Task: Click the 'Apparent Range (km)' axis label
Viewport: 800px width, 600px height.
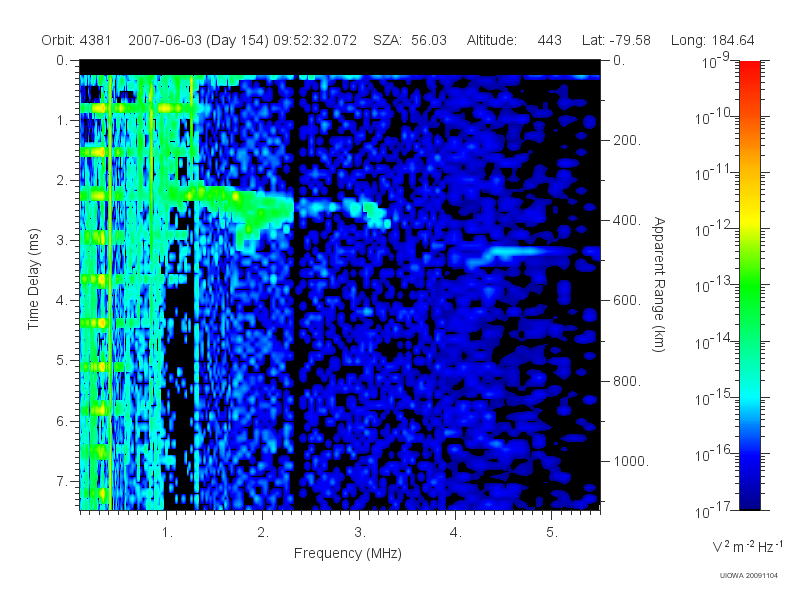Action: (659, 284)
